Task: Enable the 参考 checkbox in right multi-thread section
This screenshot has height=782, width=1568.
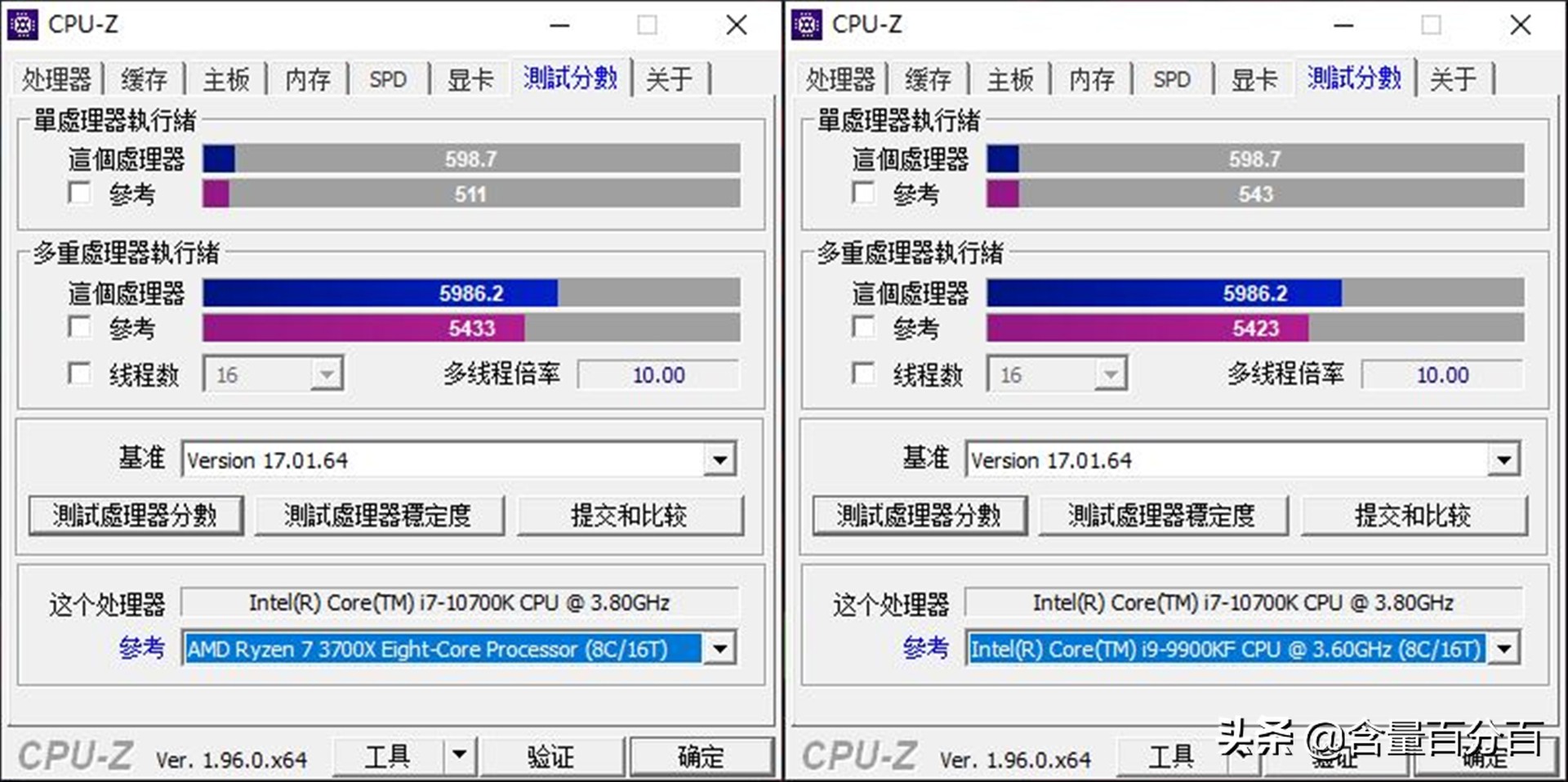Action: [863, 326]
